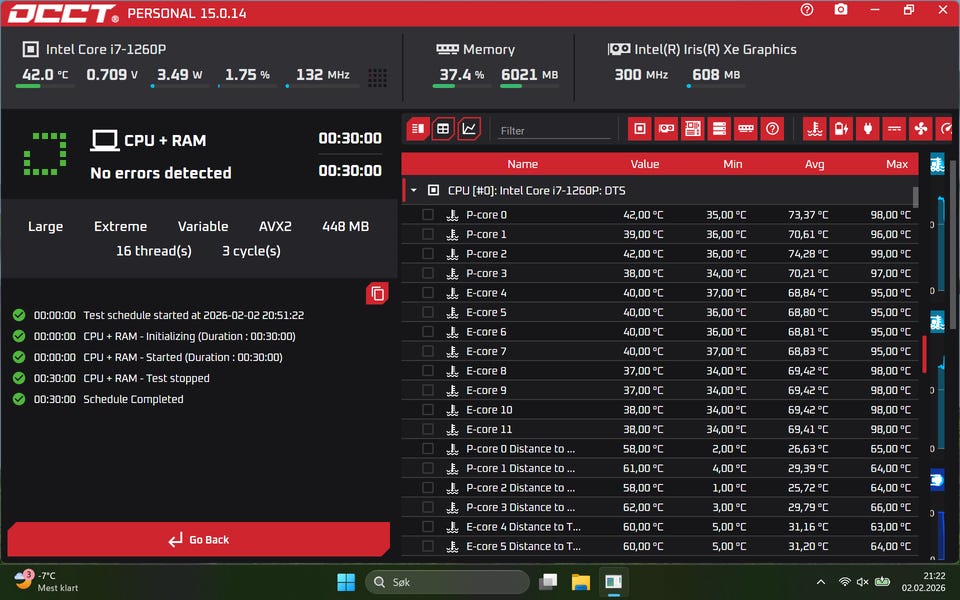Click the Intel Core i7-1260P CPU chip icon
This screenshot has height=600, width=960.
(31, 50)
